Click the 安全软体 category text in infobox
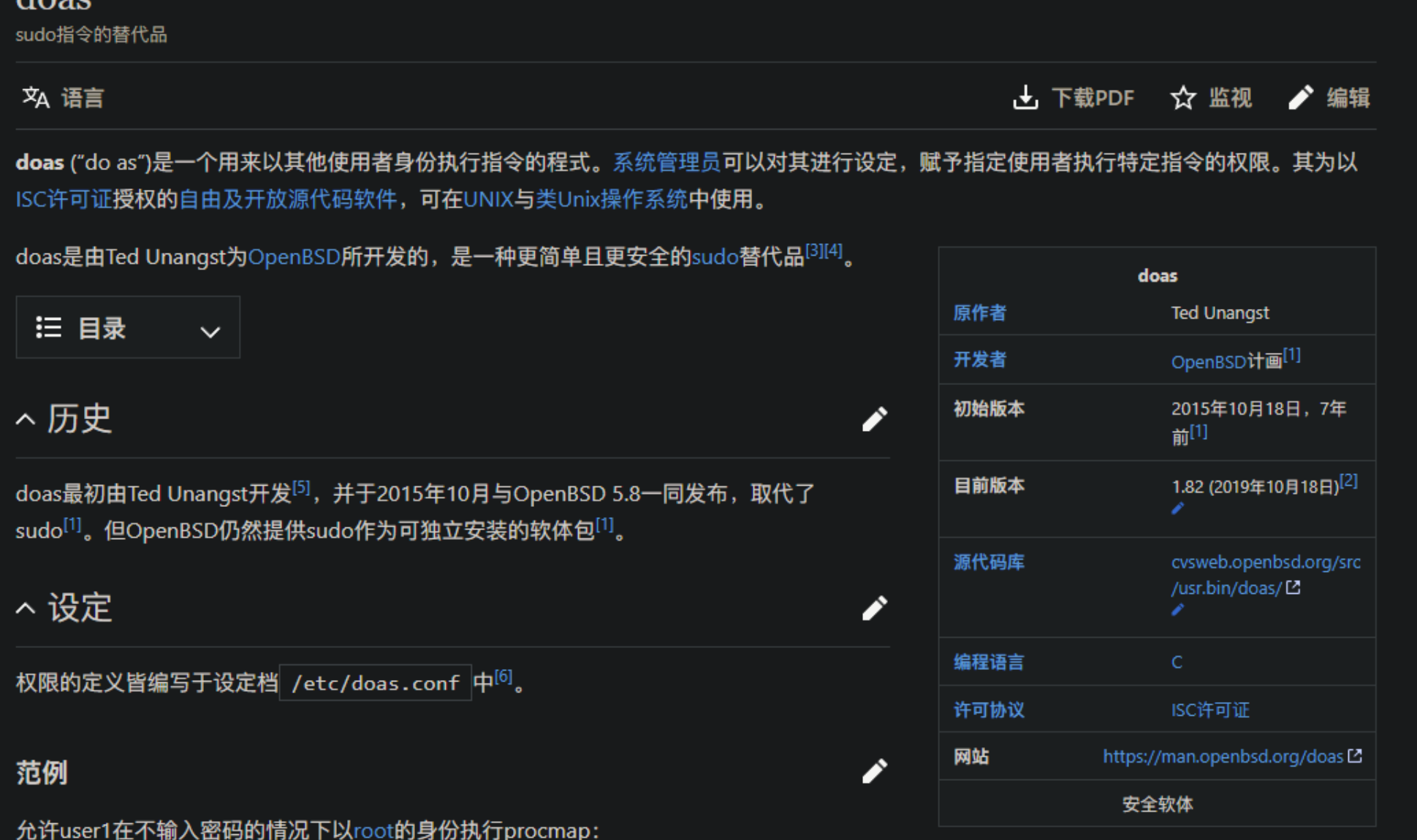1417x840 pixels. (x=1158, y=805)
